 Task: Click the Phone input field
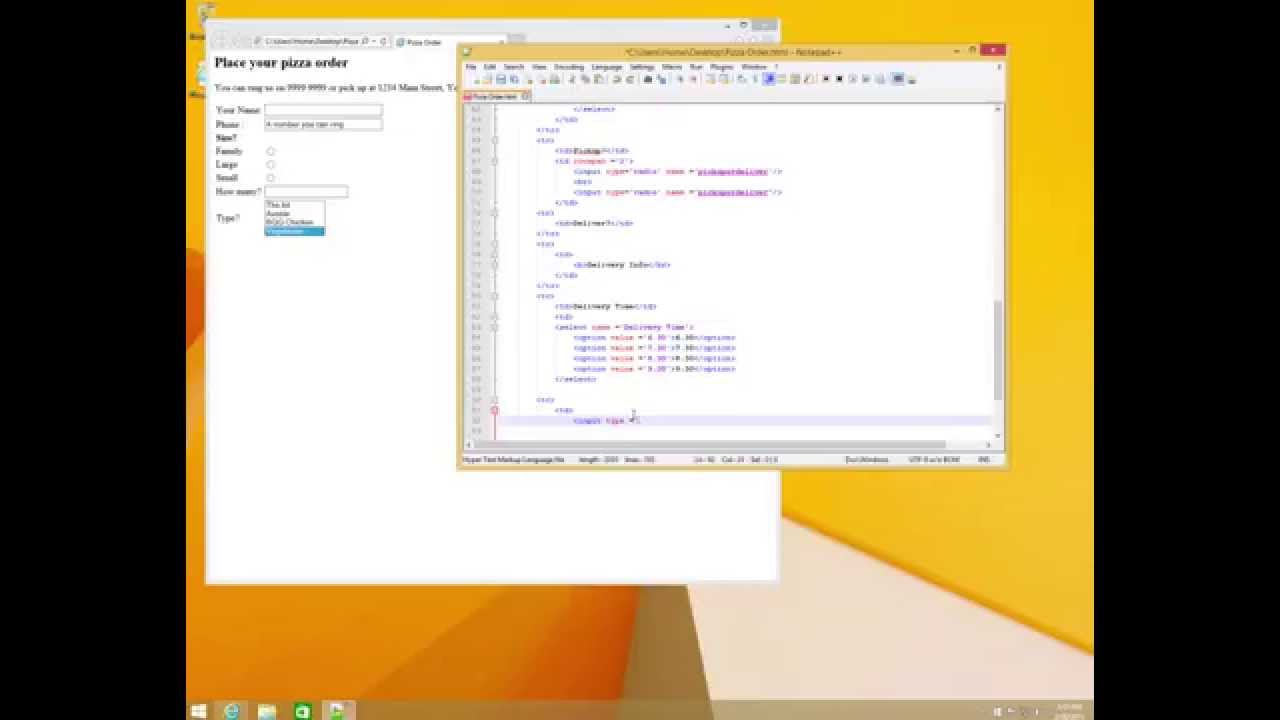tap(323, 124)
